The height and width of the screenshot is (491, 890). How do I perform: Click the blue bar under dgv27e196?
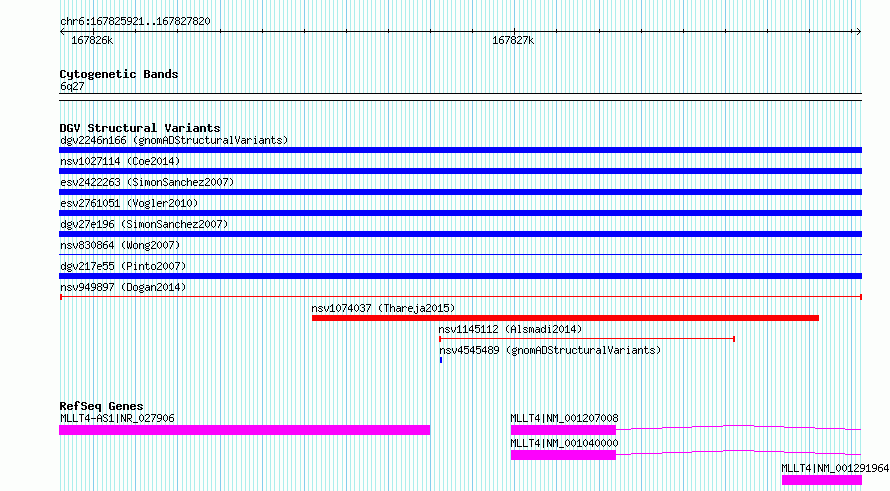pyautogui.click(x=460, y=234)
